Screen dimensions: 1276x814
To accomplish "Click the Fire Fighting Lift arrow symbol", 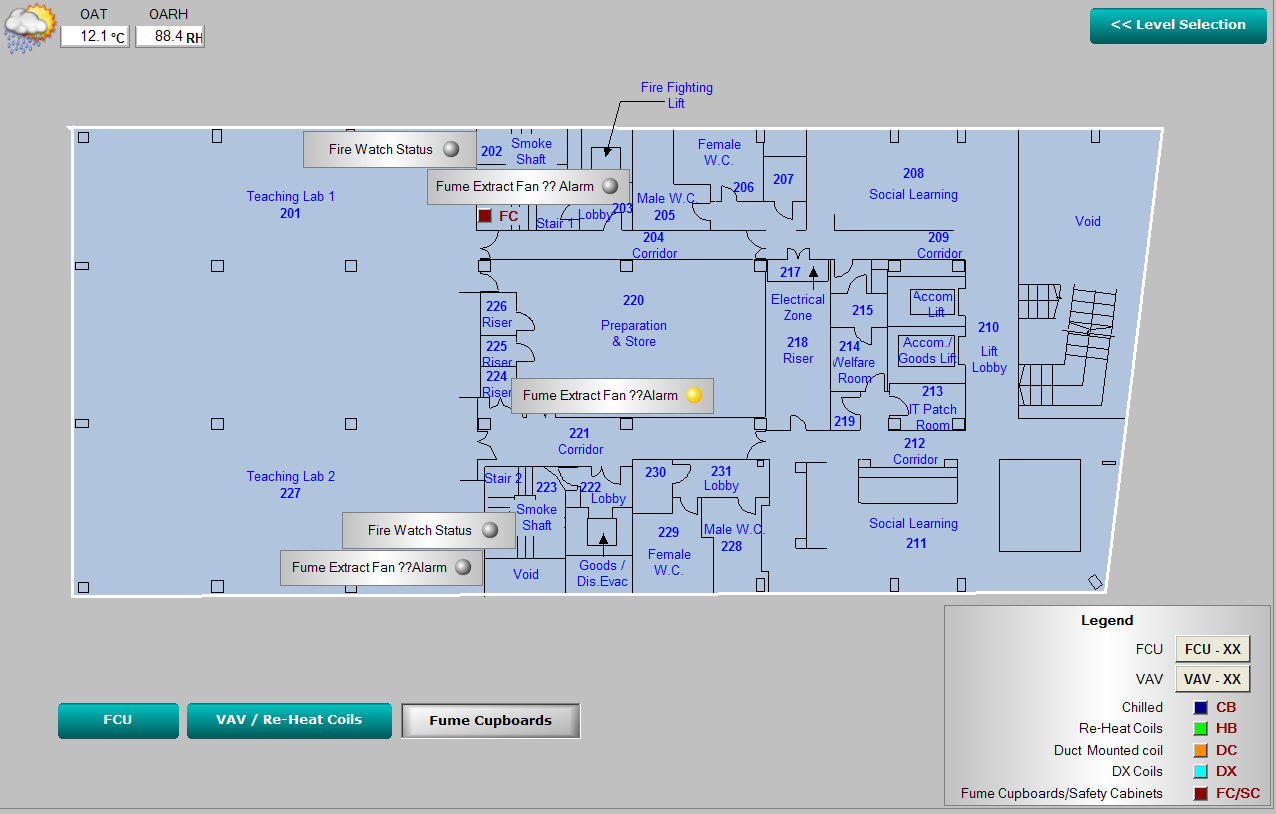I will (604, 153).
